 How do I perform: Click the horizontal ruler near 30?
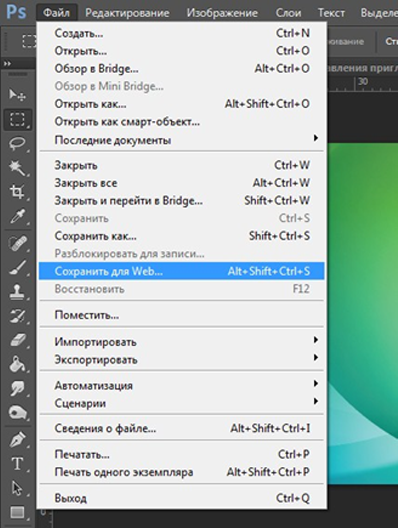[362, 84]
